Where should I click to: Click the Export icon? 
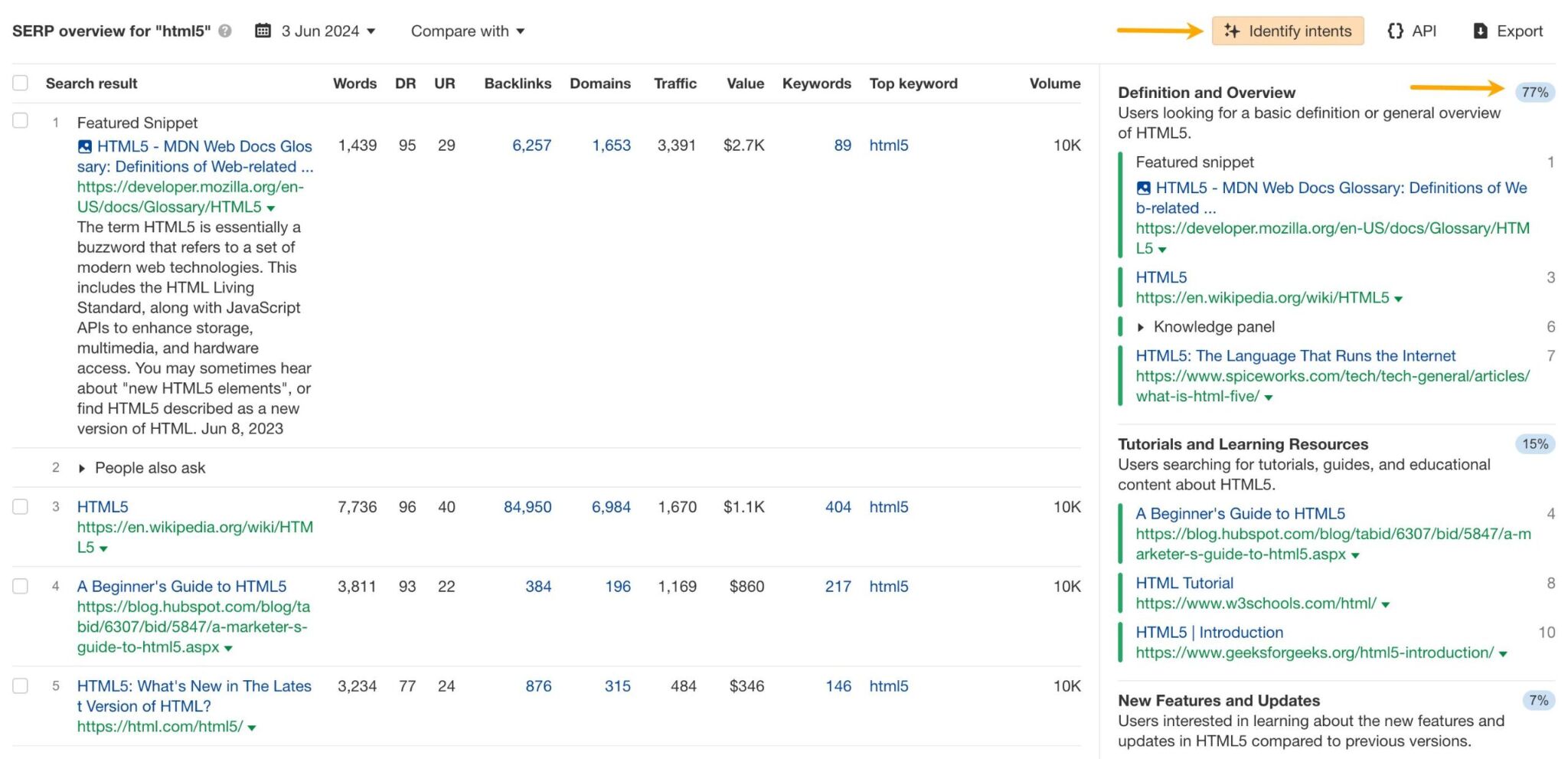pyautogui.click(x=1479, y=31)
